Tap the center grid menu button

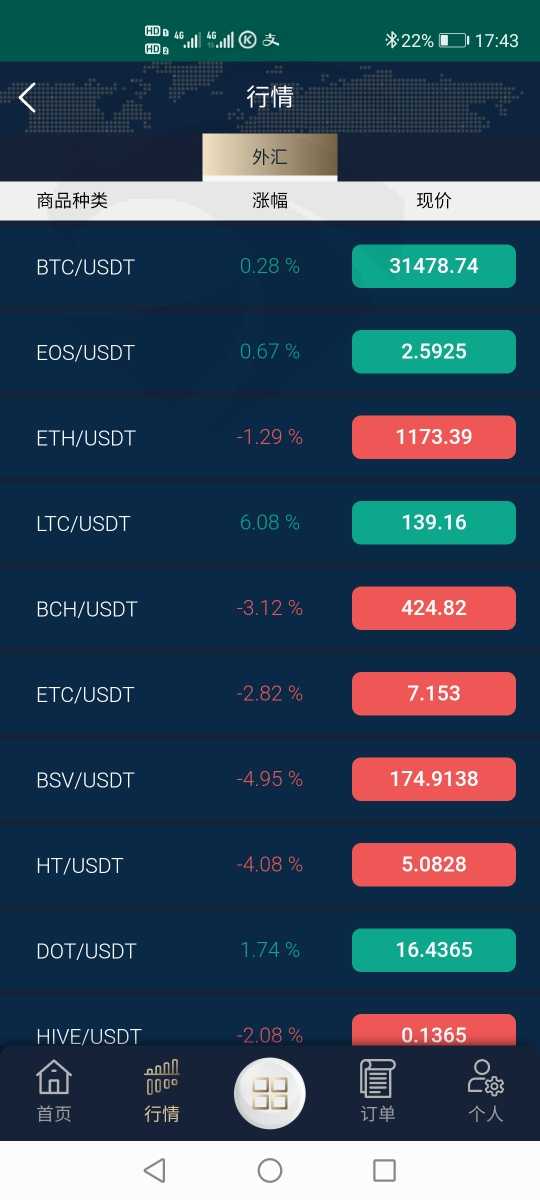coord(270,1092)
